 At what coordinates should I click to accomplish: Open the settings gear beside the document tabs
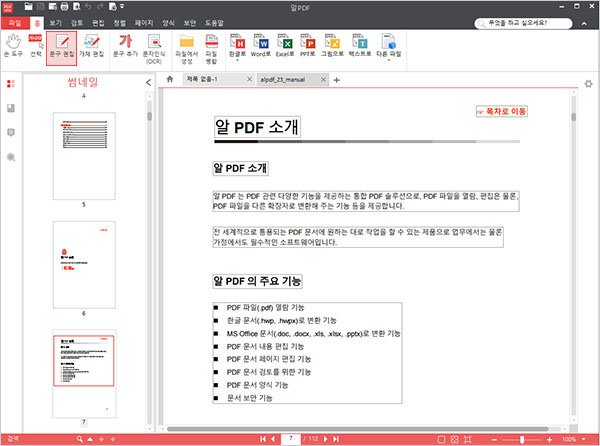589,83
